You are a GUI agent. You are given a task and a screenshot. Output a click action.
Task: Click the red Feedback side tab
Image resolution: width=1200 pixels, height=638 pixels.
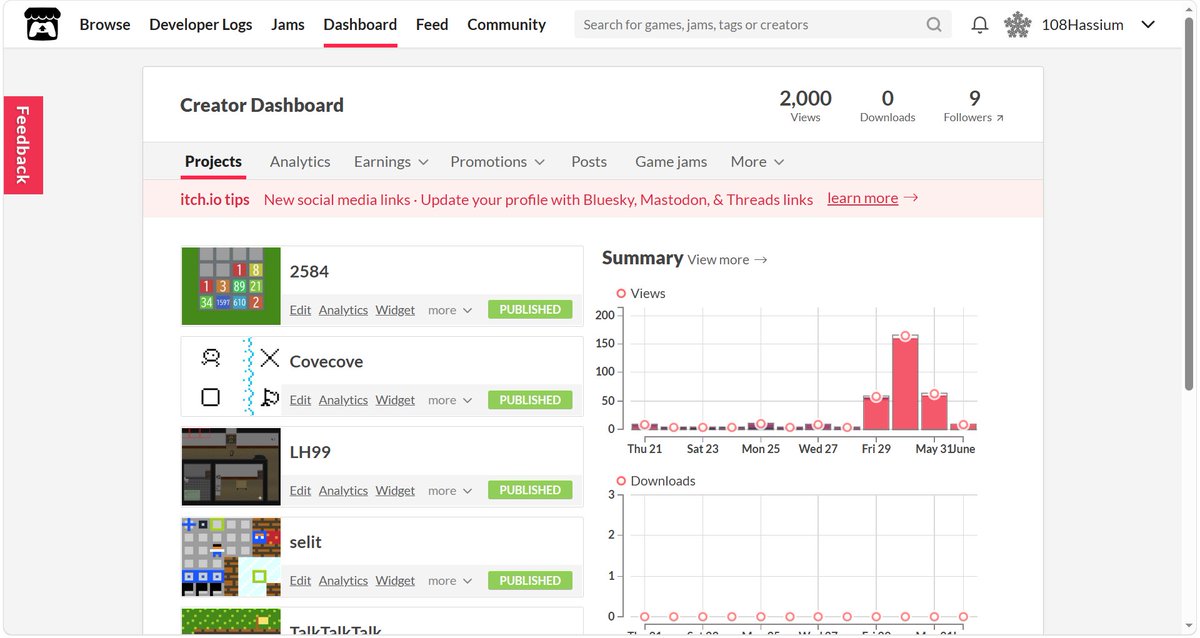pos(23,145)
